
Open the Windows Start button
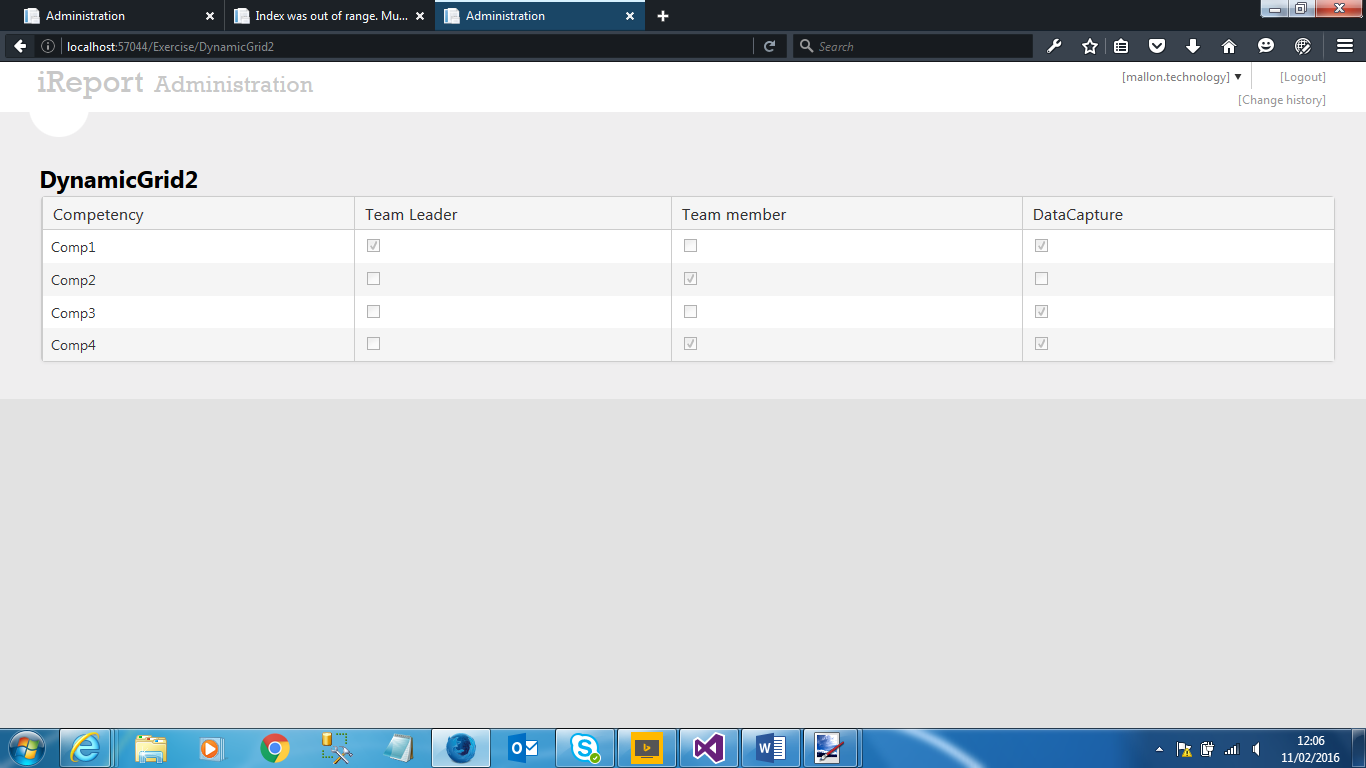27,748
